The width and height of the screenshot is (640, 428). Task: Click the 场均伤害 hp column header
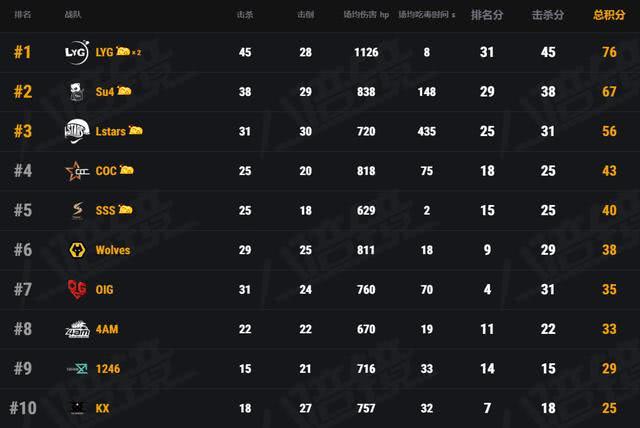coord(365,16)
